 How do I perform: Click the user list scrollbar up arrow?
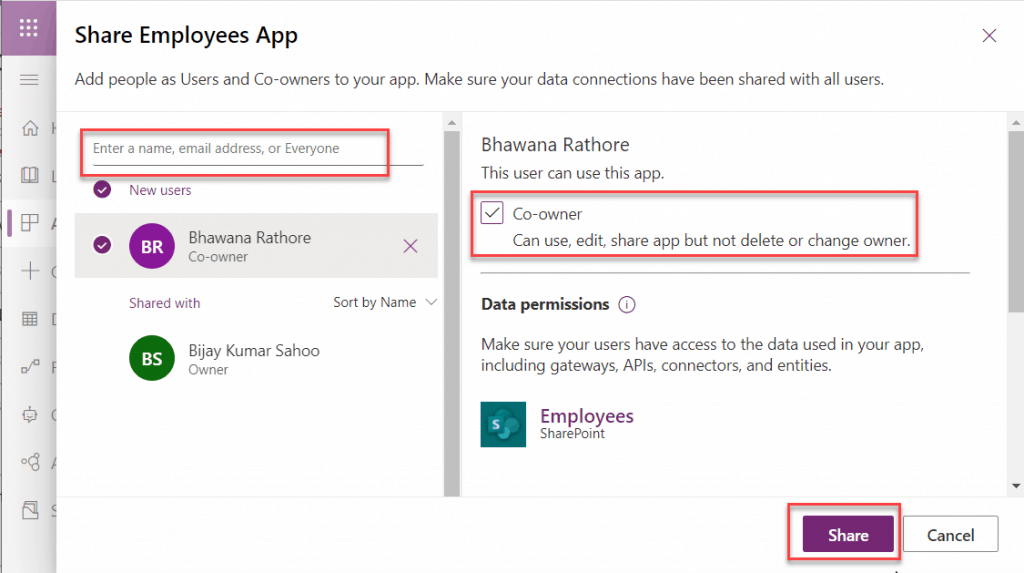point(451,122)
